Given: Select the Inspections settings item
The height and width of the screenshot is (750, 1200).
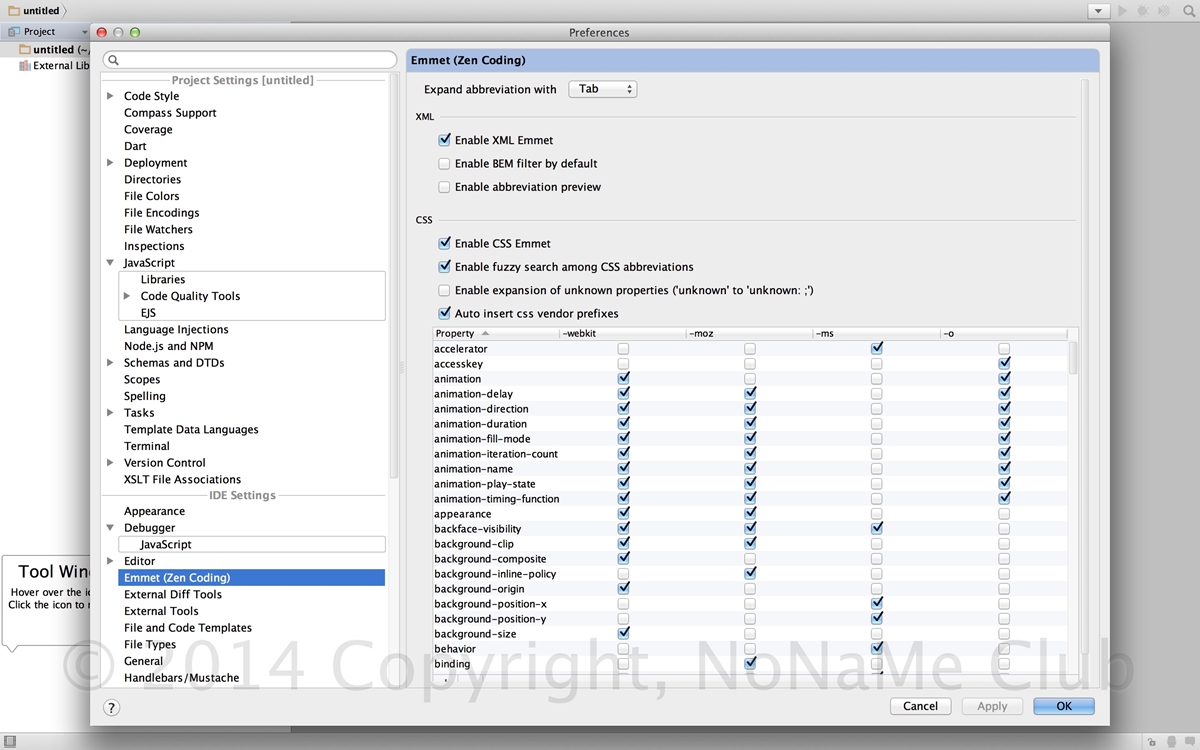Looking at the screenshot, I should [x=154, y=246].
